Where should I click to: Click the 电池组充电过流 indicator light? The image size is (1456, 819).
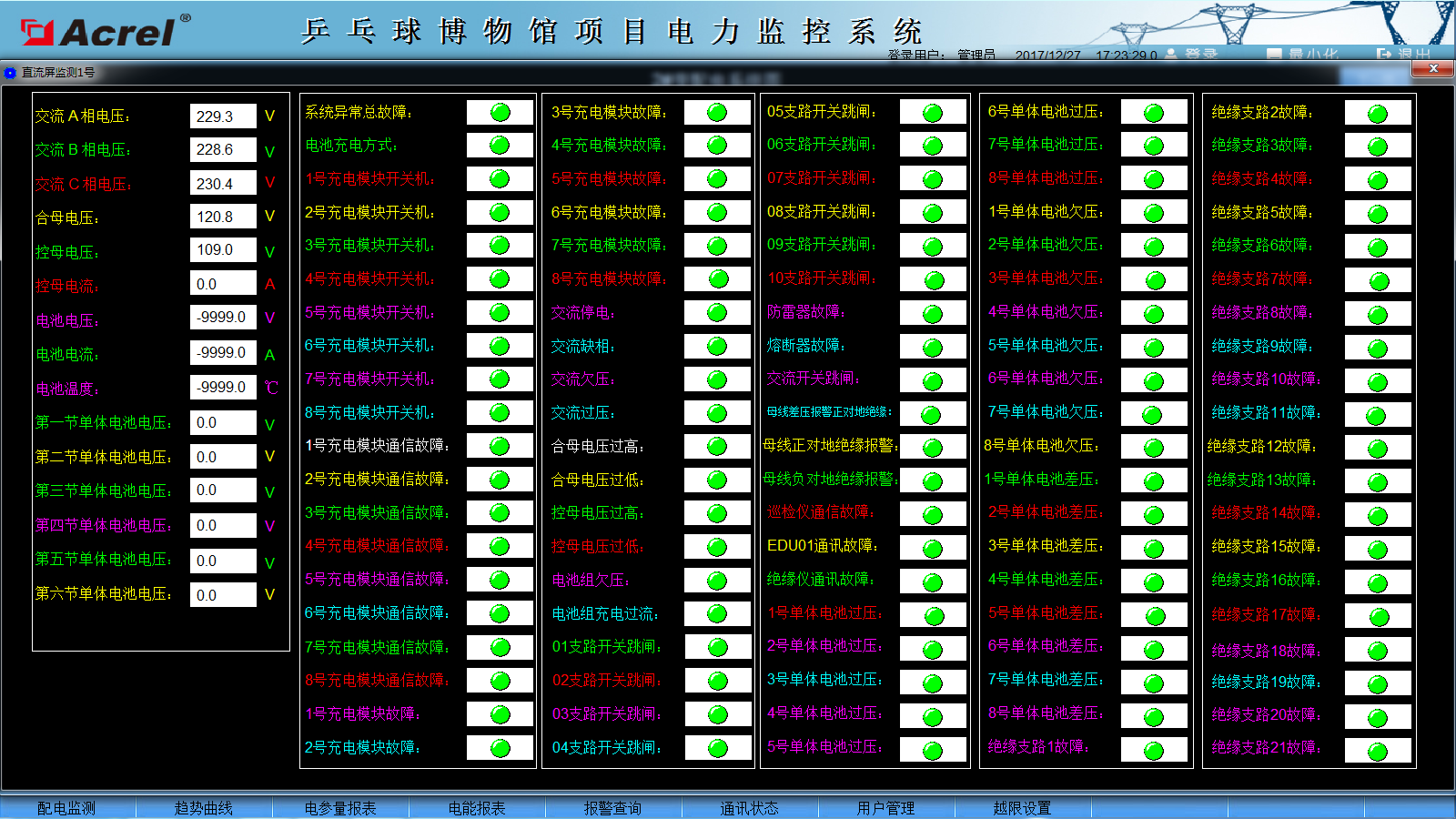pyautogui.click(x=718, y=613)
